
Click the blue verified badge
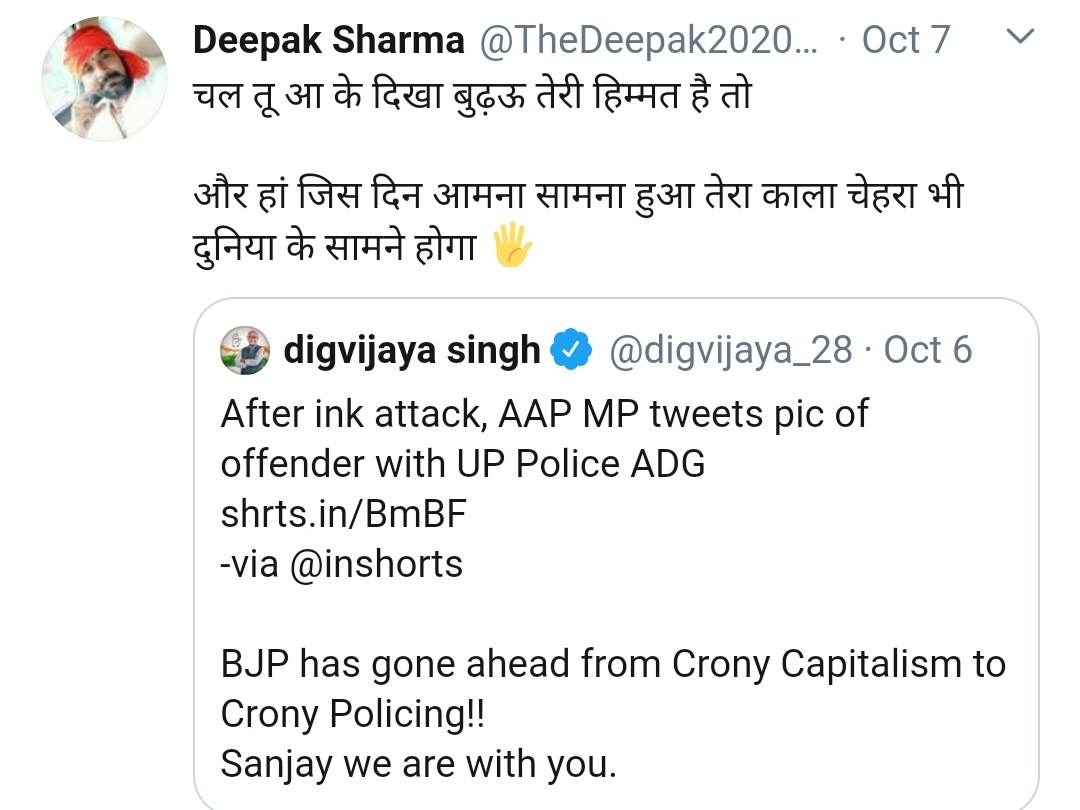(x=571, y=351)
